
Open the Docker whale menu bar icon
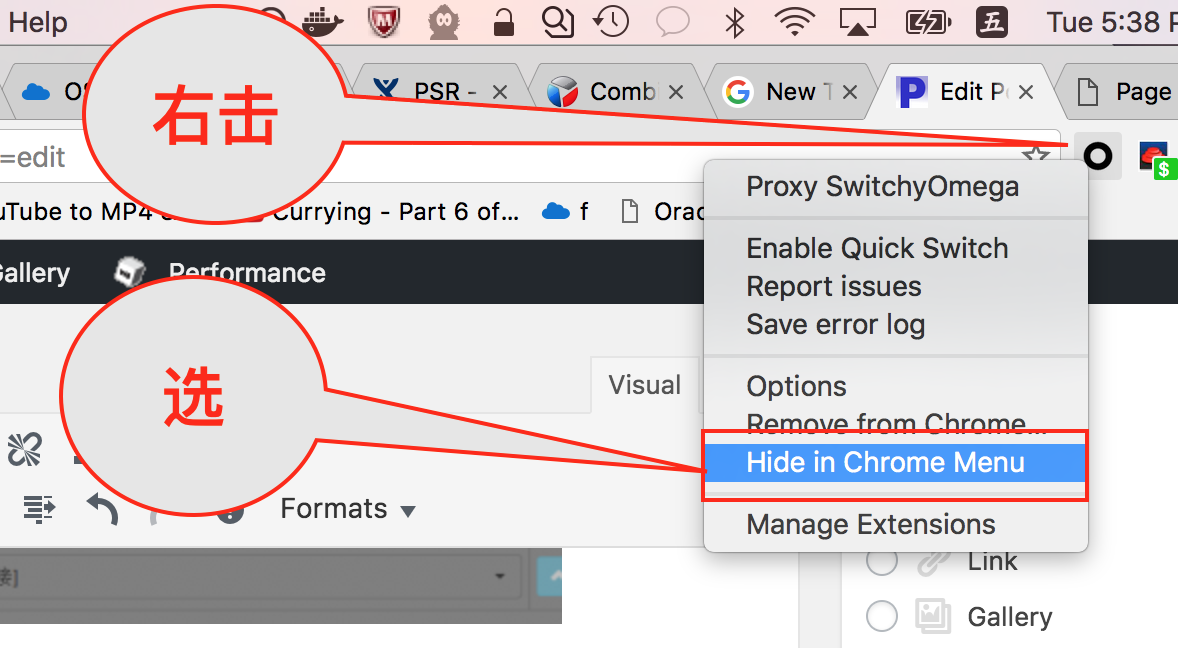tap(322, 23)
